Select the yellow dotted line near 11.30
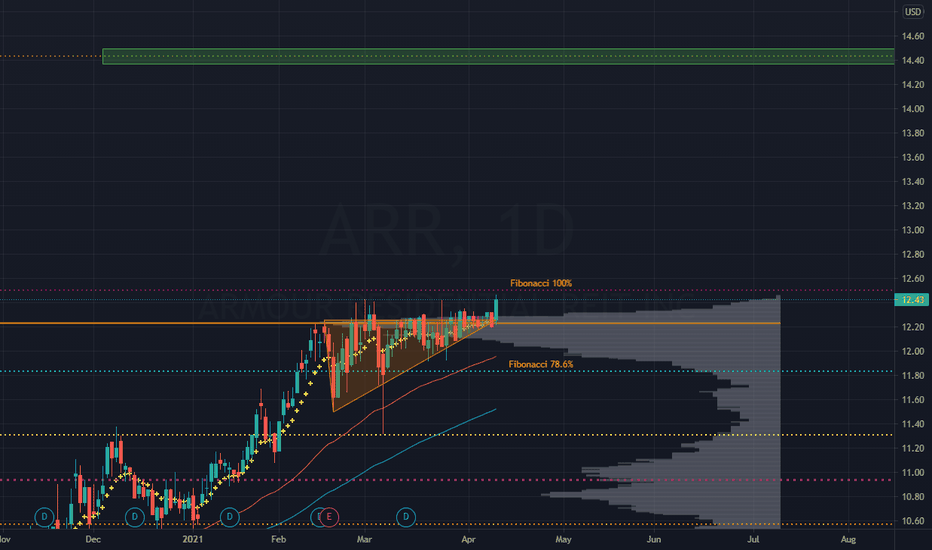The image size is (932, 550). pos(446,435)
